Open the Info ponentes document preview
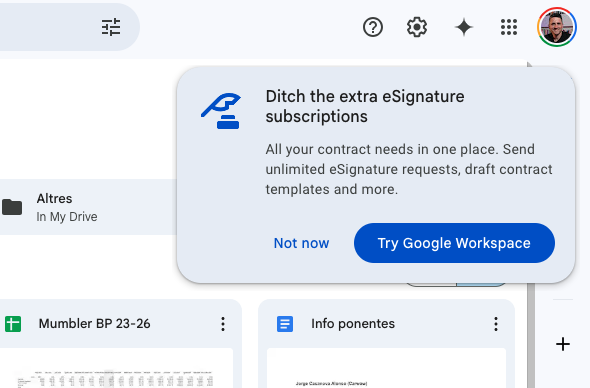Screen dimensions: 590x388 coord(386,368)
